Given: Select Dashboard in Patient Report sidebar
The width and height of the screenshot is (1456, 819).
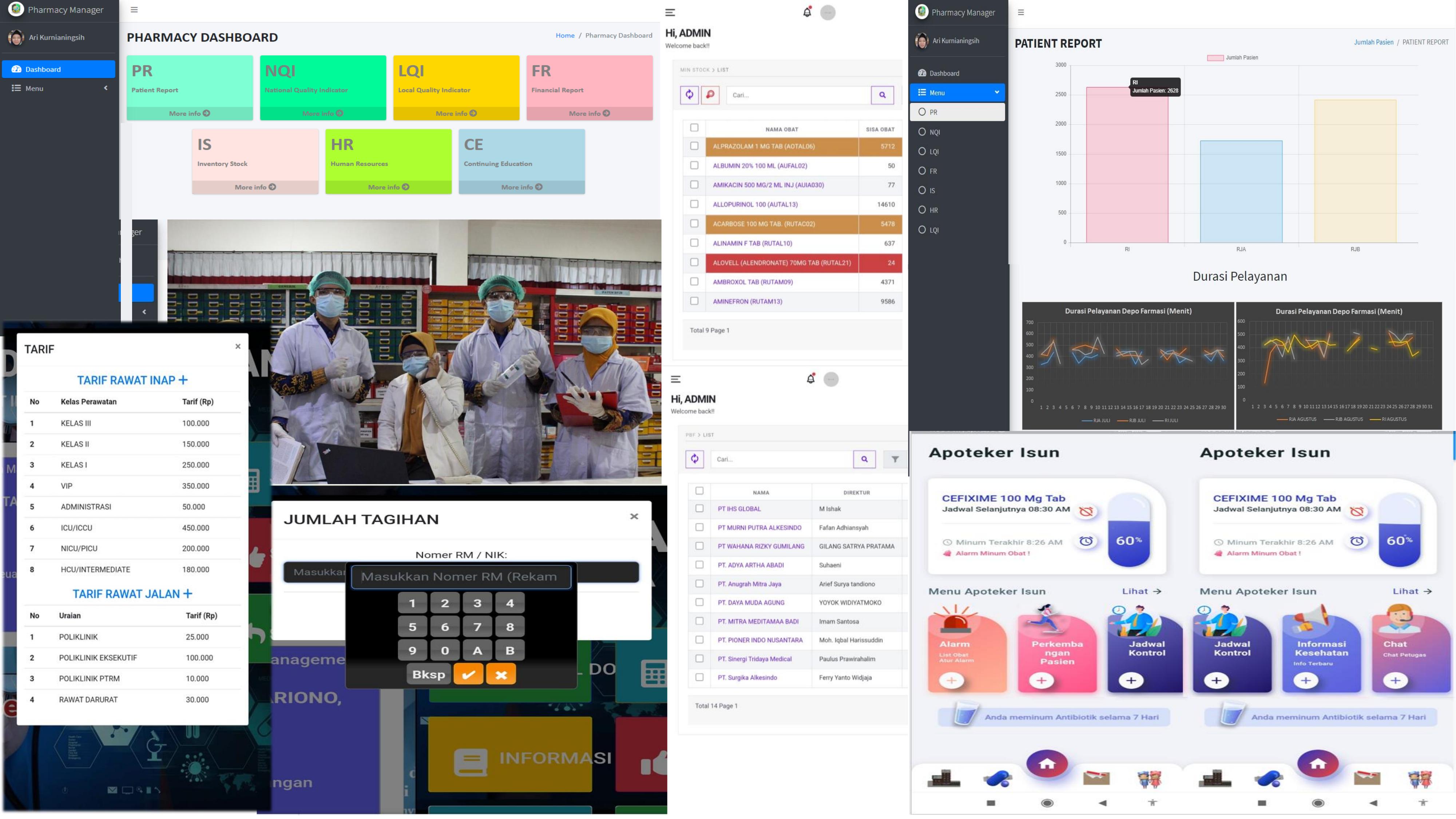Looking at the screenshot, I should click(957, 73).
